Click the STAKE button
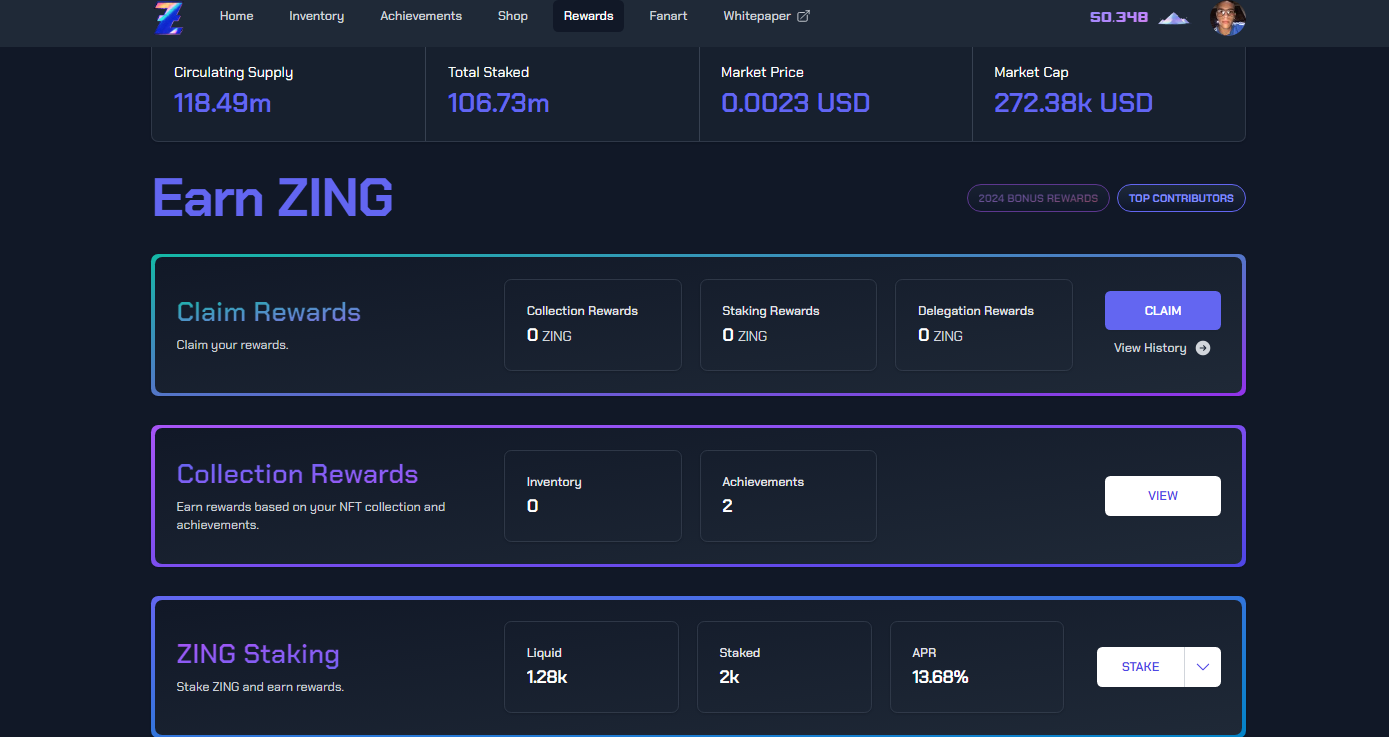Screen dimensions: 1389x737 1141,667
